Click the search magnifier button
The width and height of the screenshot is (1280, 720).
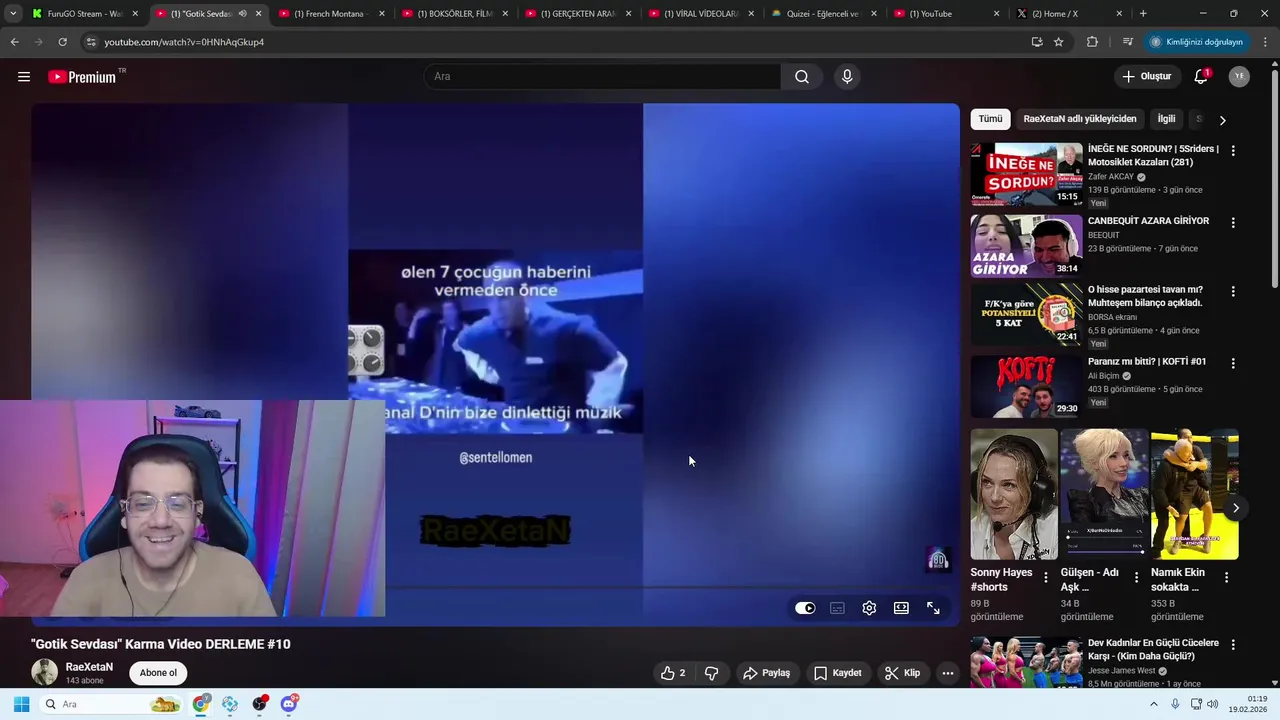802,77
